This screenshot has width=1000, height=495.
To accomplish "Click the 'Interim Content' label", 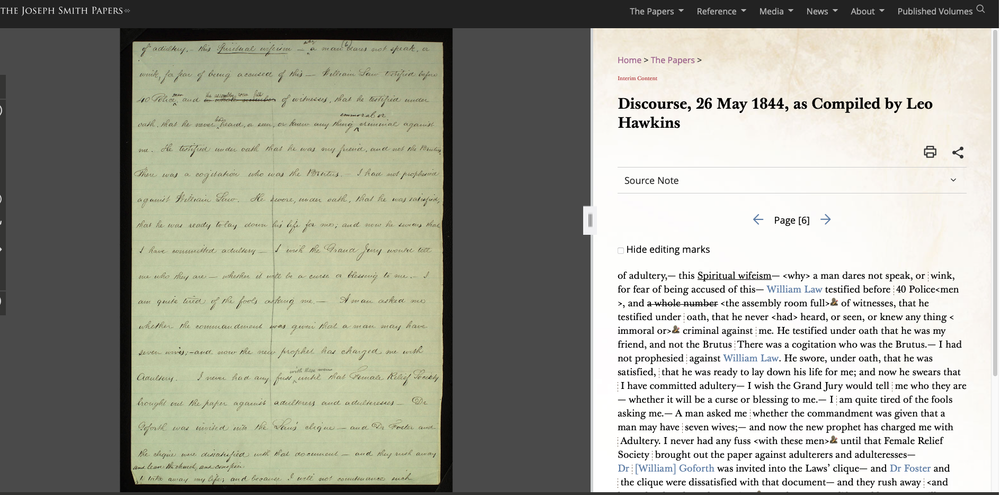I will (x=637, y=78).
